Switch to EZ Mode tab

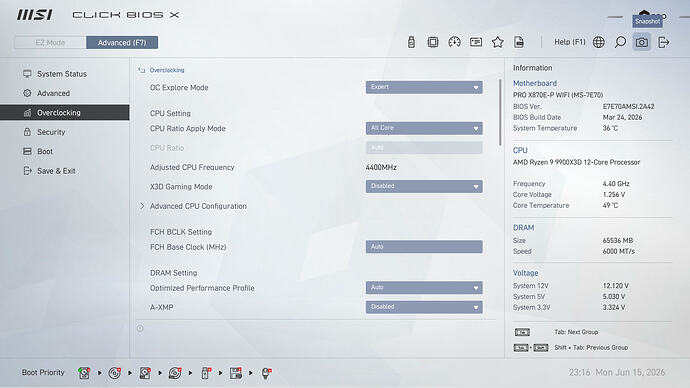[50, 43]
